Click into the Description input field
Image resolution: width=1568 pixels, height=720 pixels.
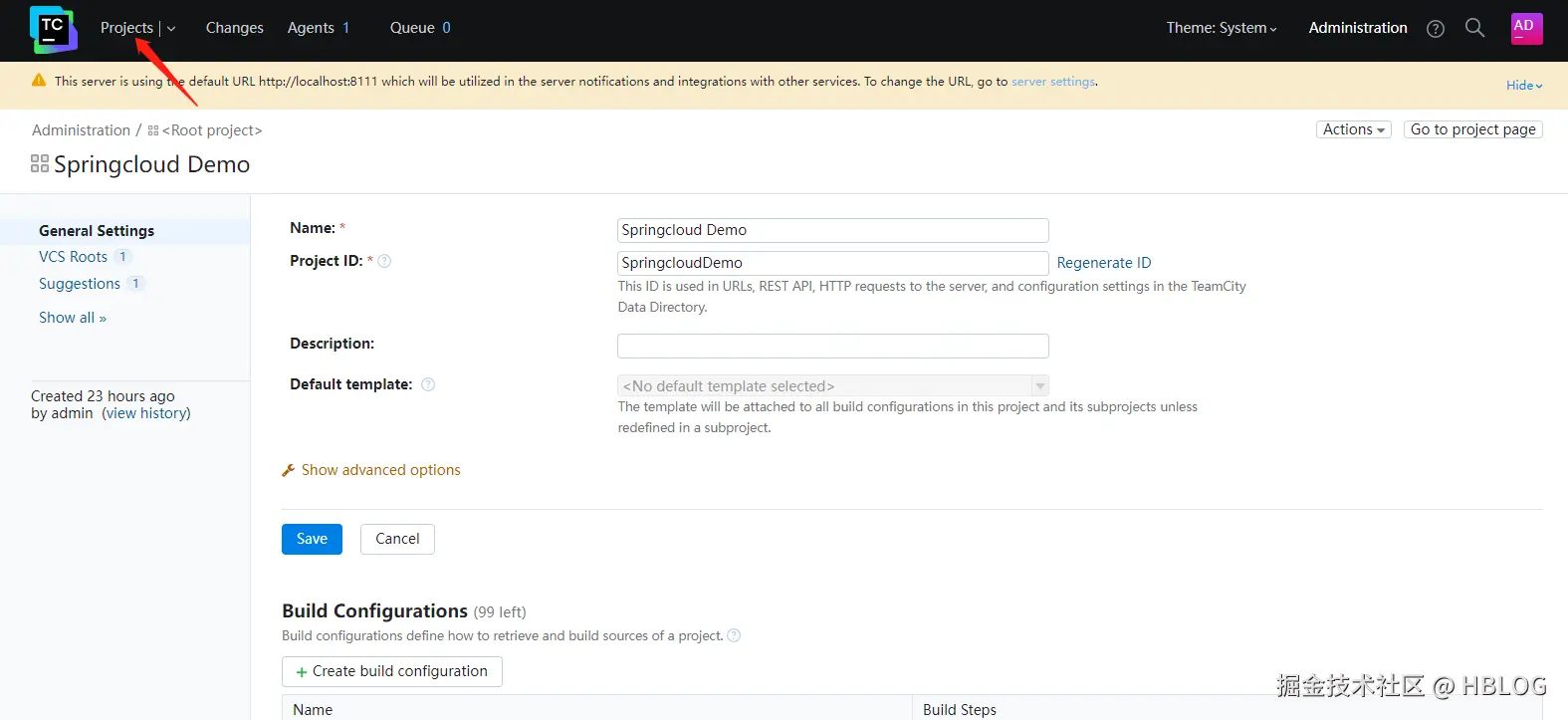click(x=832, y=346)
